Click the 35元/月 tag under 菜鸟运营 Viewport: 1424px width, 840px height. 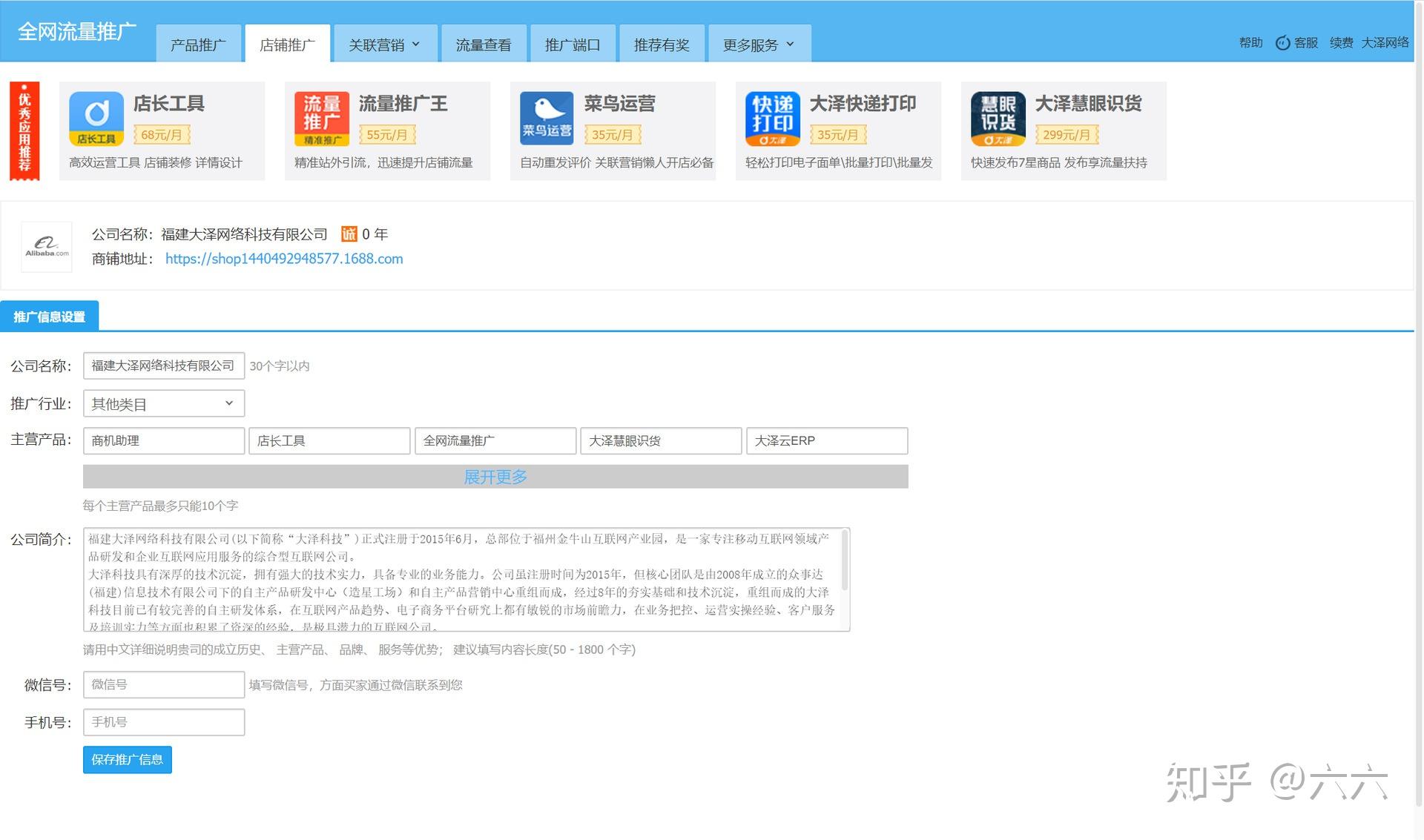(613, 135)
